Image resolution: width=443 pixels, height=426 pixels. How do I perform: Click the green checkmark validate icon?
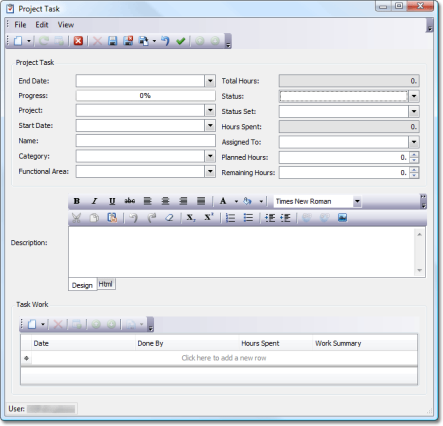181,41
